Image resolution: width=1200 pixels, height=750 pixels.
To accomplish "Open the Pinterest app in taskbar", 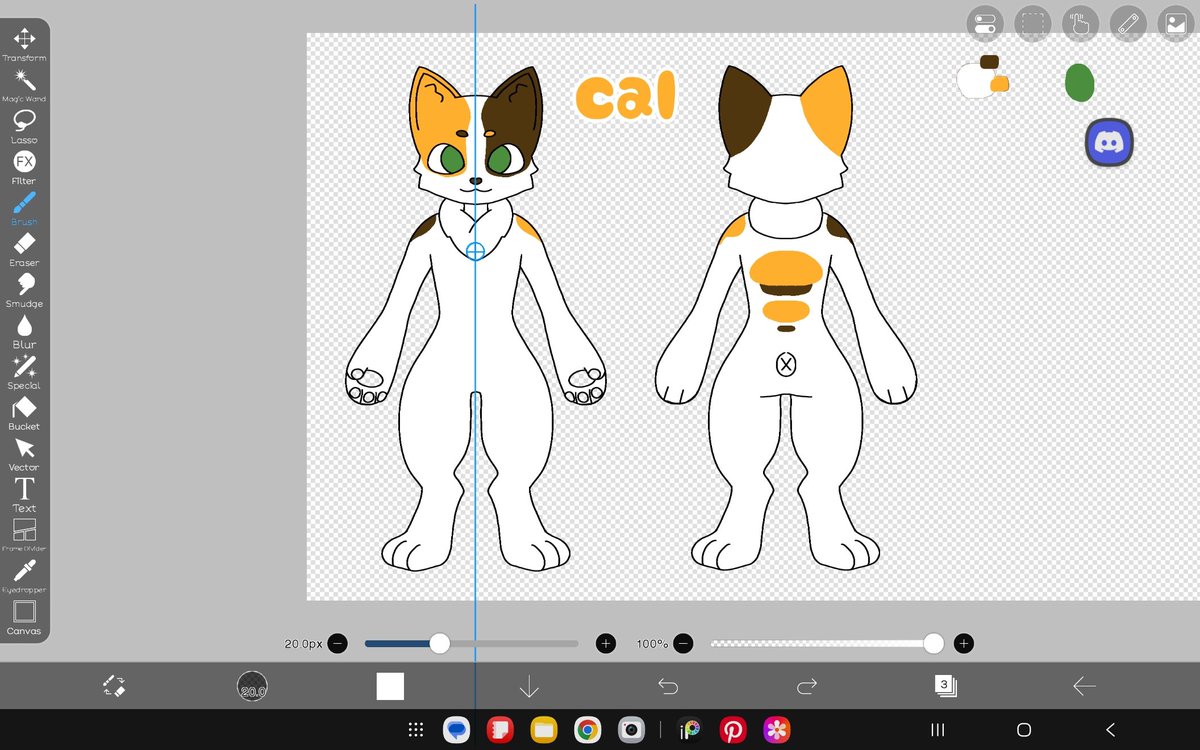I will [x=733, y=730].
